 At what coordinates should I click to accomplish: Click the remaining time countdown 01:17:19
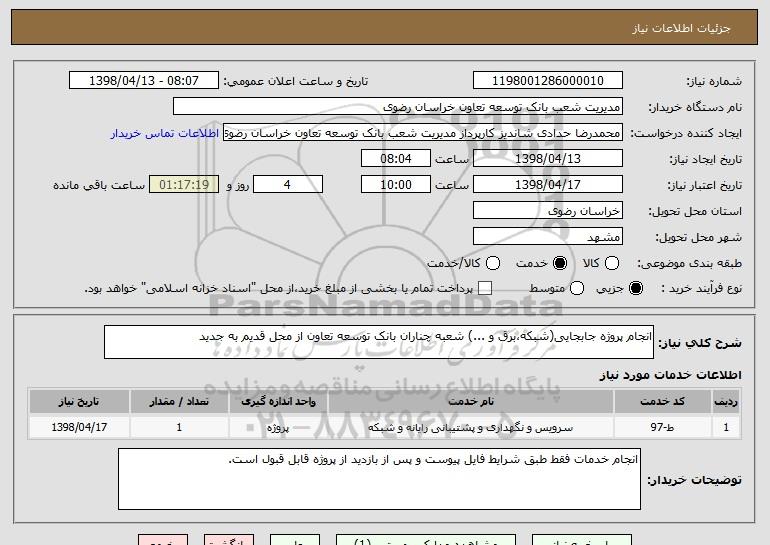[184, 185]
